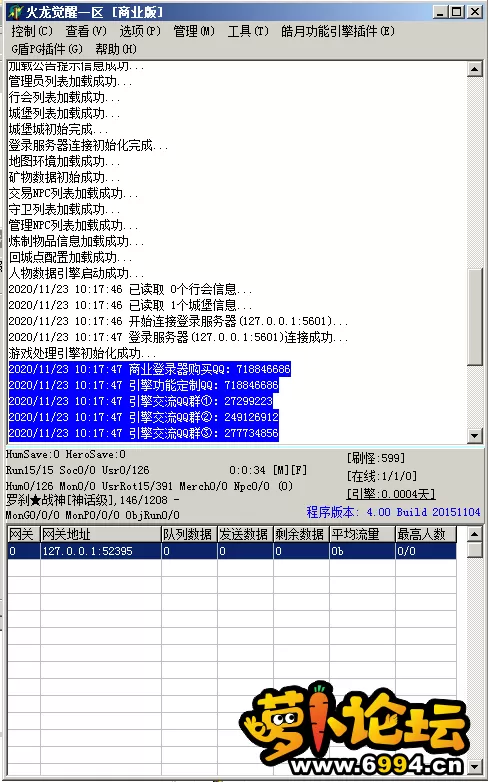488x782 pixels.
Task: Click the log panel scrollbar thumb
Action: pyautogui.click(x=475, y=318)
